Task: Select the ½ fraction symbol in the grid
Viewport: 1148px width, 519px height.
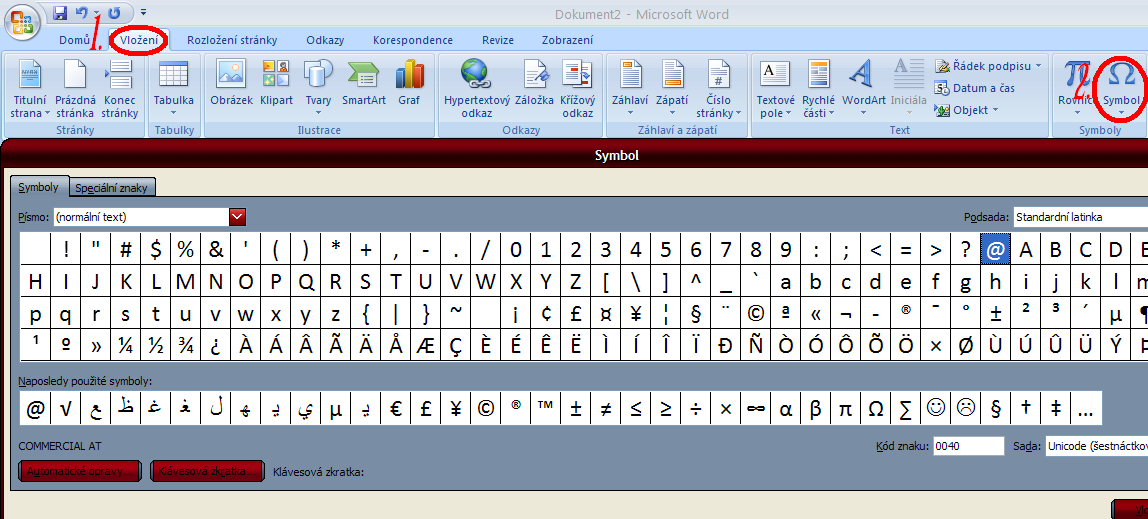Action: 155,346
